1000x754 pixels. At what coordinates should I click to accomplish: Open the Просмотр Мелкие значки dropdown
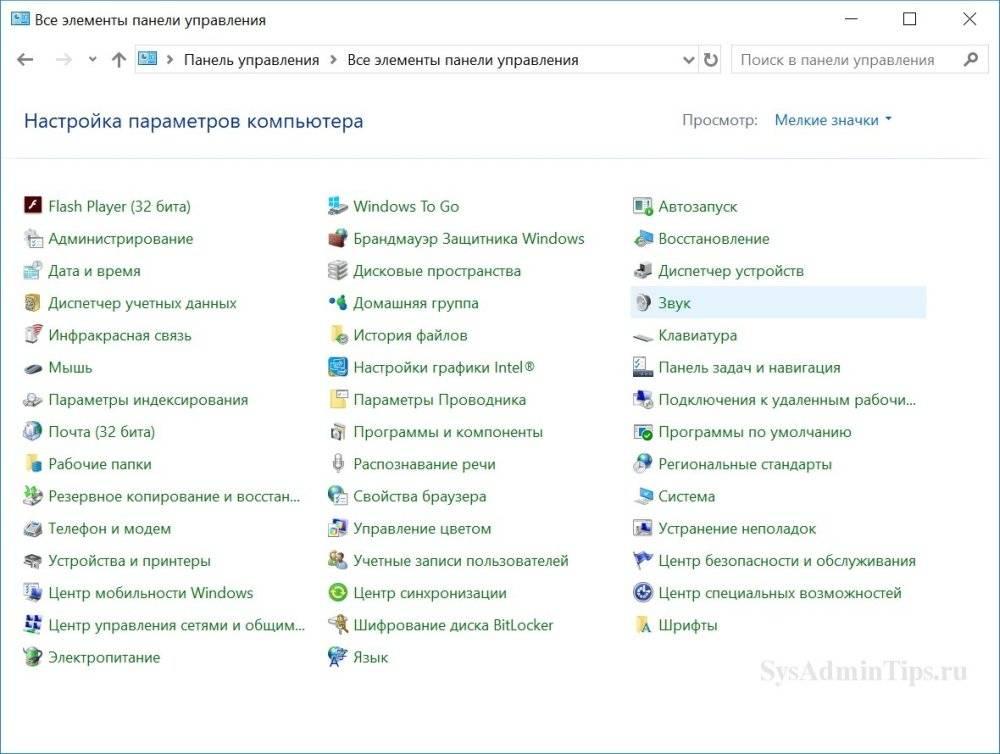coord(833,120)
